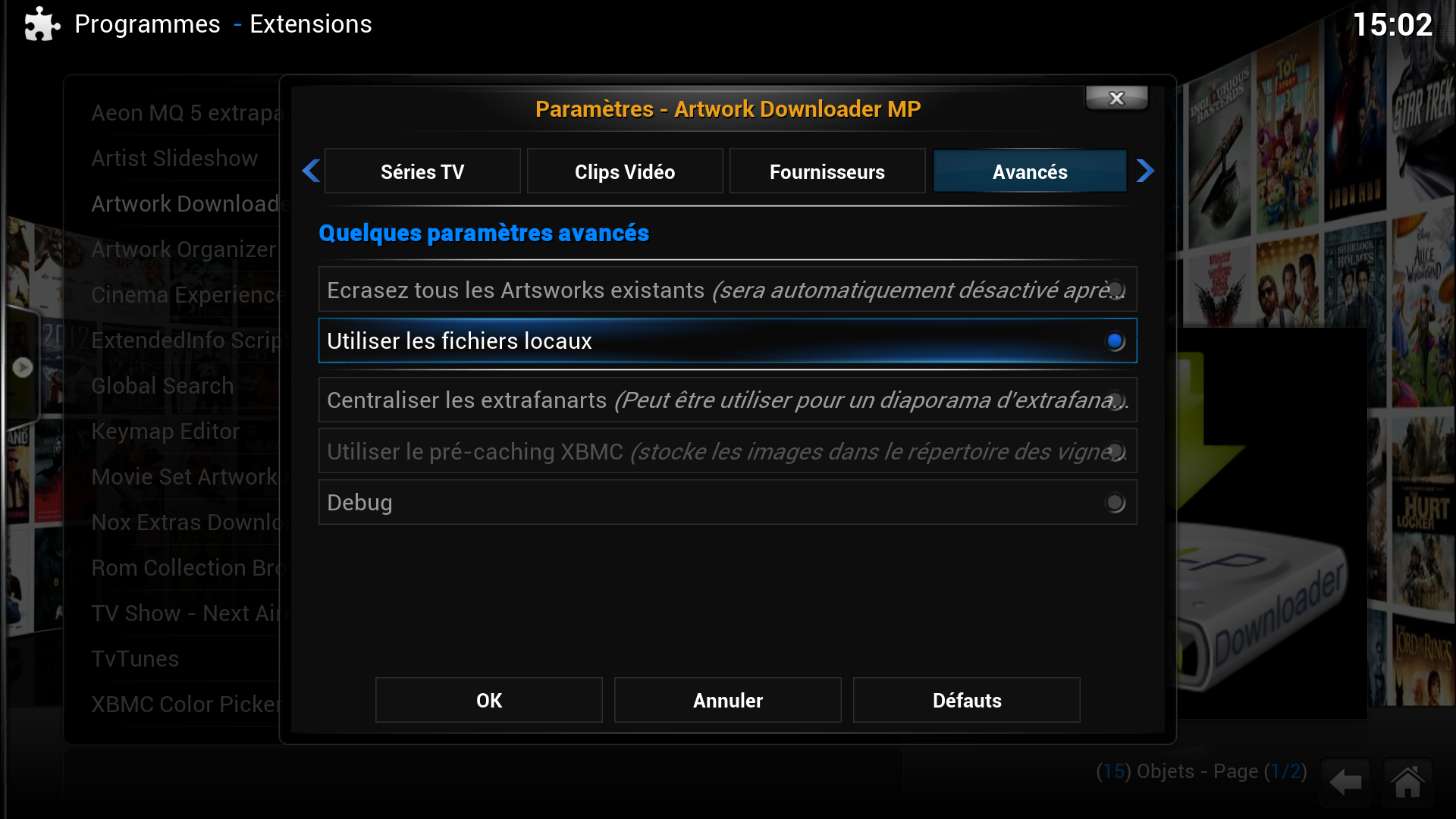Switch to the Séries TV tab
Image resolution: width=1456 pixels, height=819 pixels.
point(422,172)
